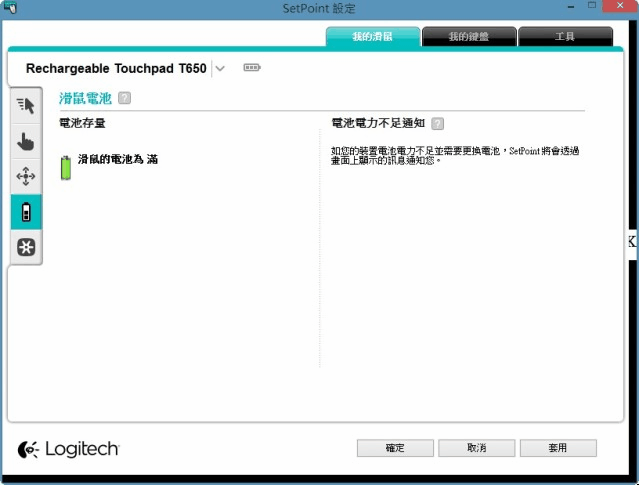The width and height of the screenshot is (639, 485).
Task: Click the green full battery icon
Action: [x=66, y=168]
